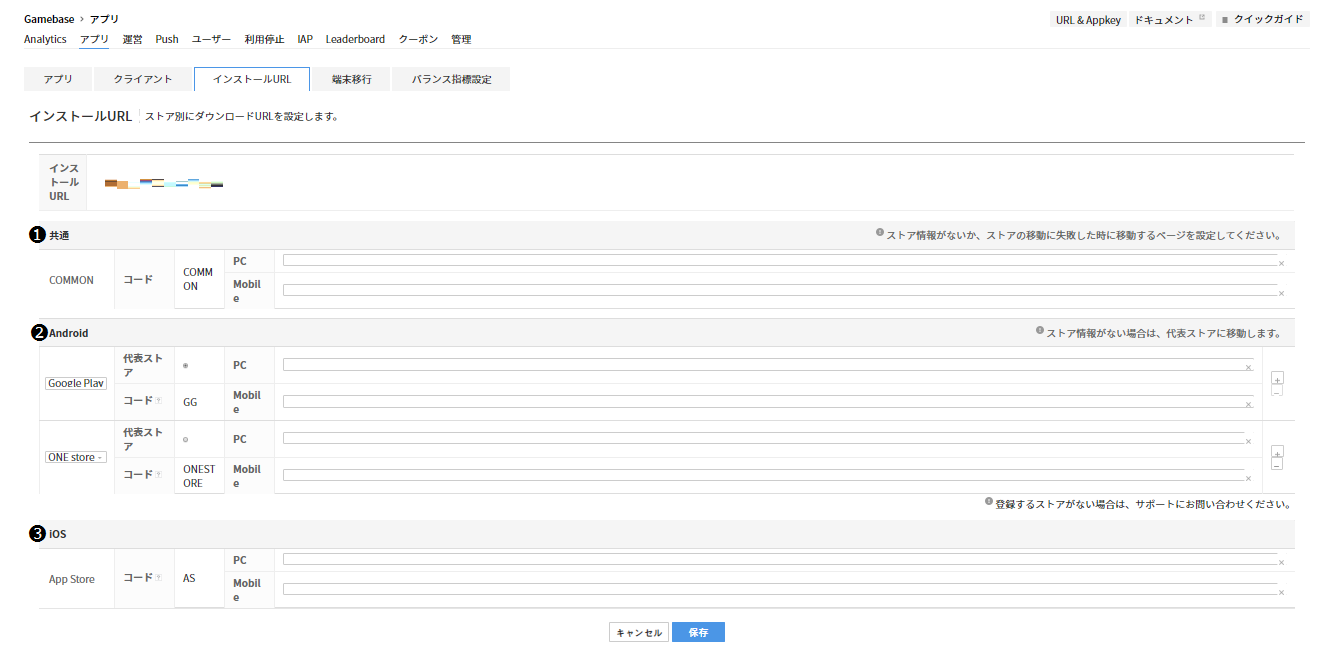Open the クイックガイド
The width and height of the screenshot is (1335, 657).
coord(1262,20)
